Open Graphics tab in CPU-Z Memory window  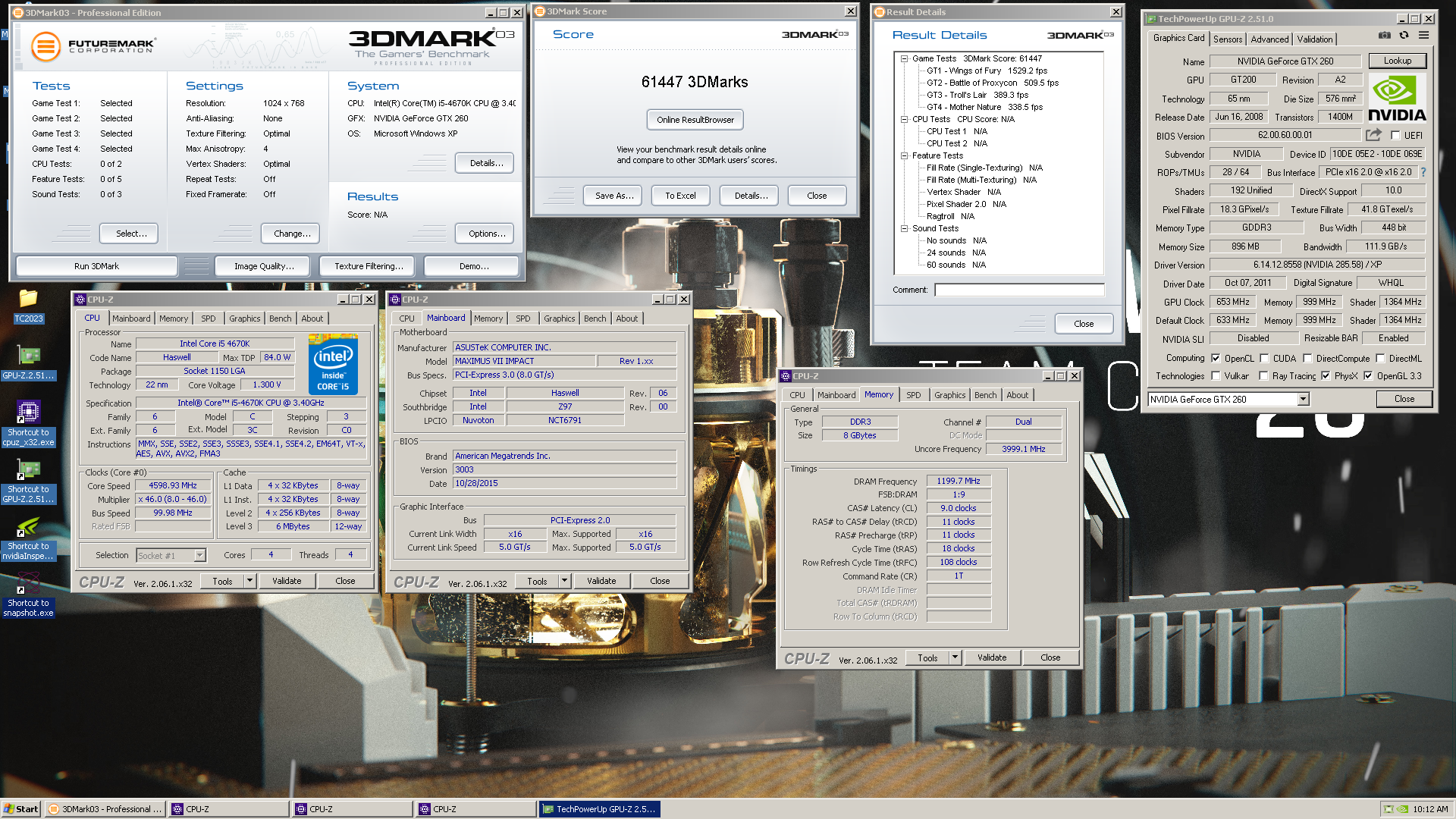(949, 395)
